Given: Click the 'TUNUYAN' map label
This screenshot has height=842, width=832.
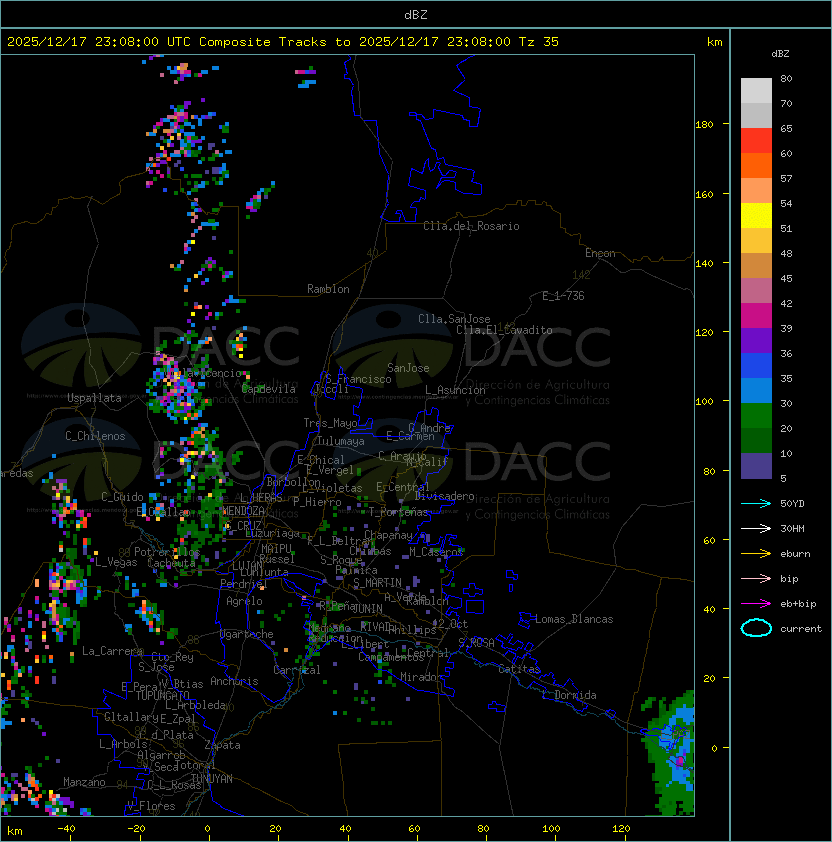Looking at the screenshot, I should click(x=212, y=779).
